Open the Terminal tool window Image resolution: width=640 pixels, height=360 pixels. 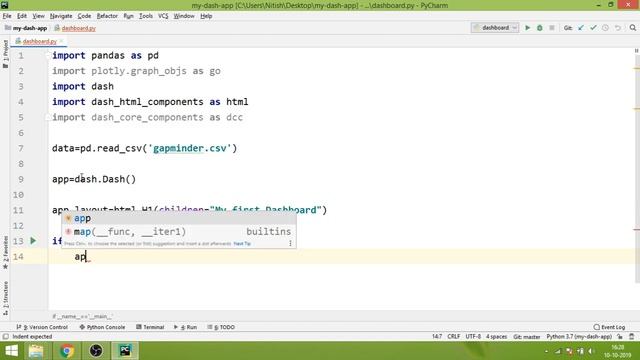150,327
